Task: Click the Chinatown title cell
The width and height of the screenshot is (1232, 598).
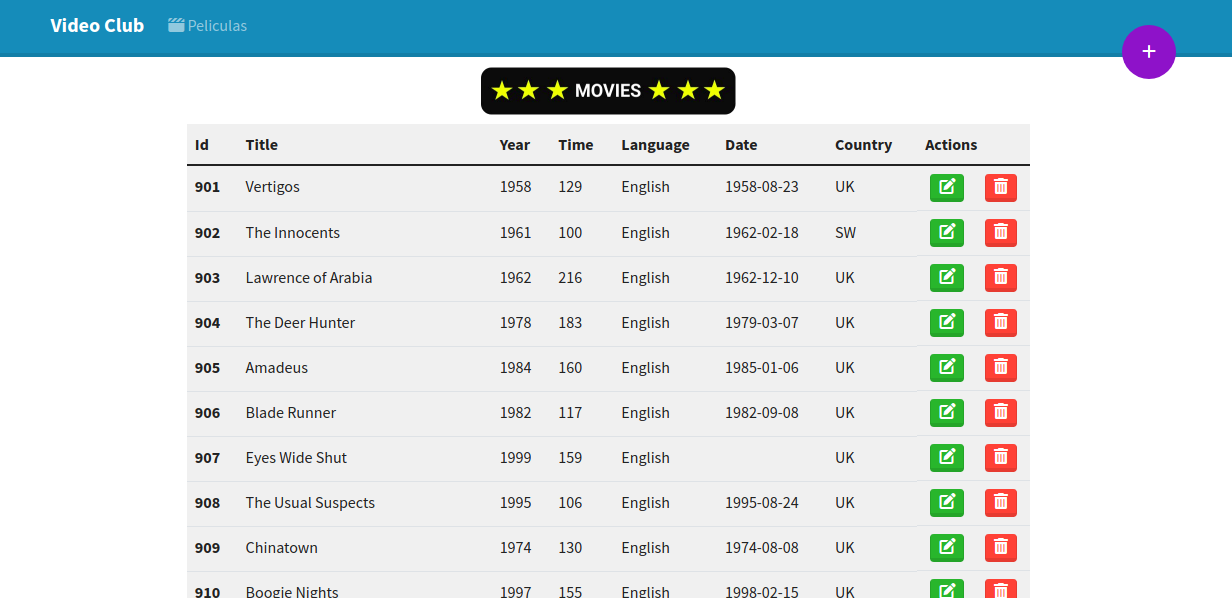Action: point(282,548)
